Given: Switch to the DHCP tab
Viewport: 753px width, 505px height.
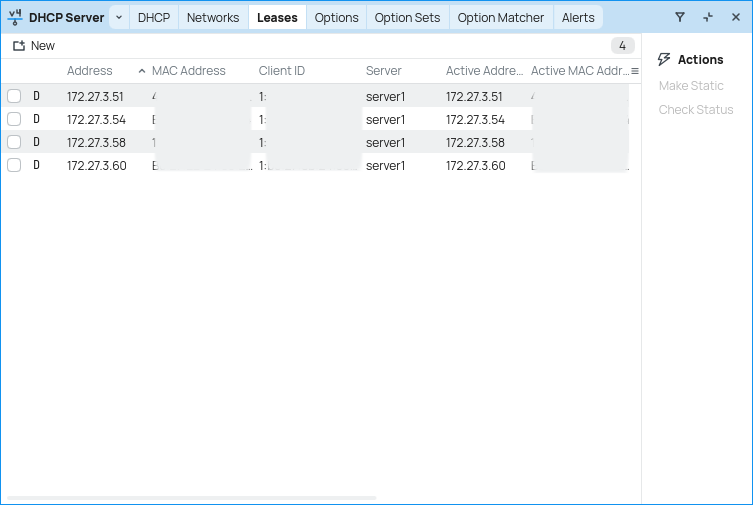Looking at the screenshot, I should (154, 18).
